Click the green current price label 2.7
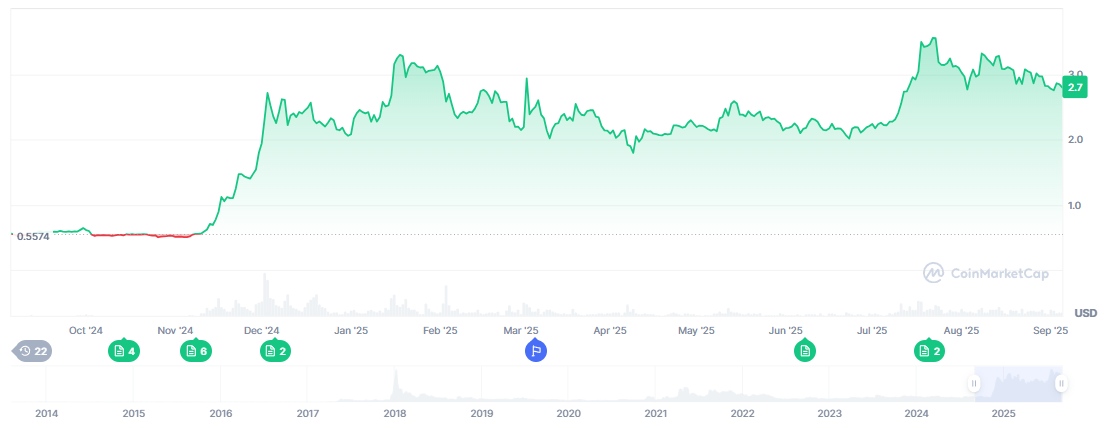Screen dimensions: 1116x428 1076,88
